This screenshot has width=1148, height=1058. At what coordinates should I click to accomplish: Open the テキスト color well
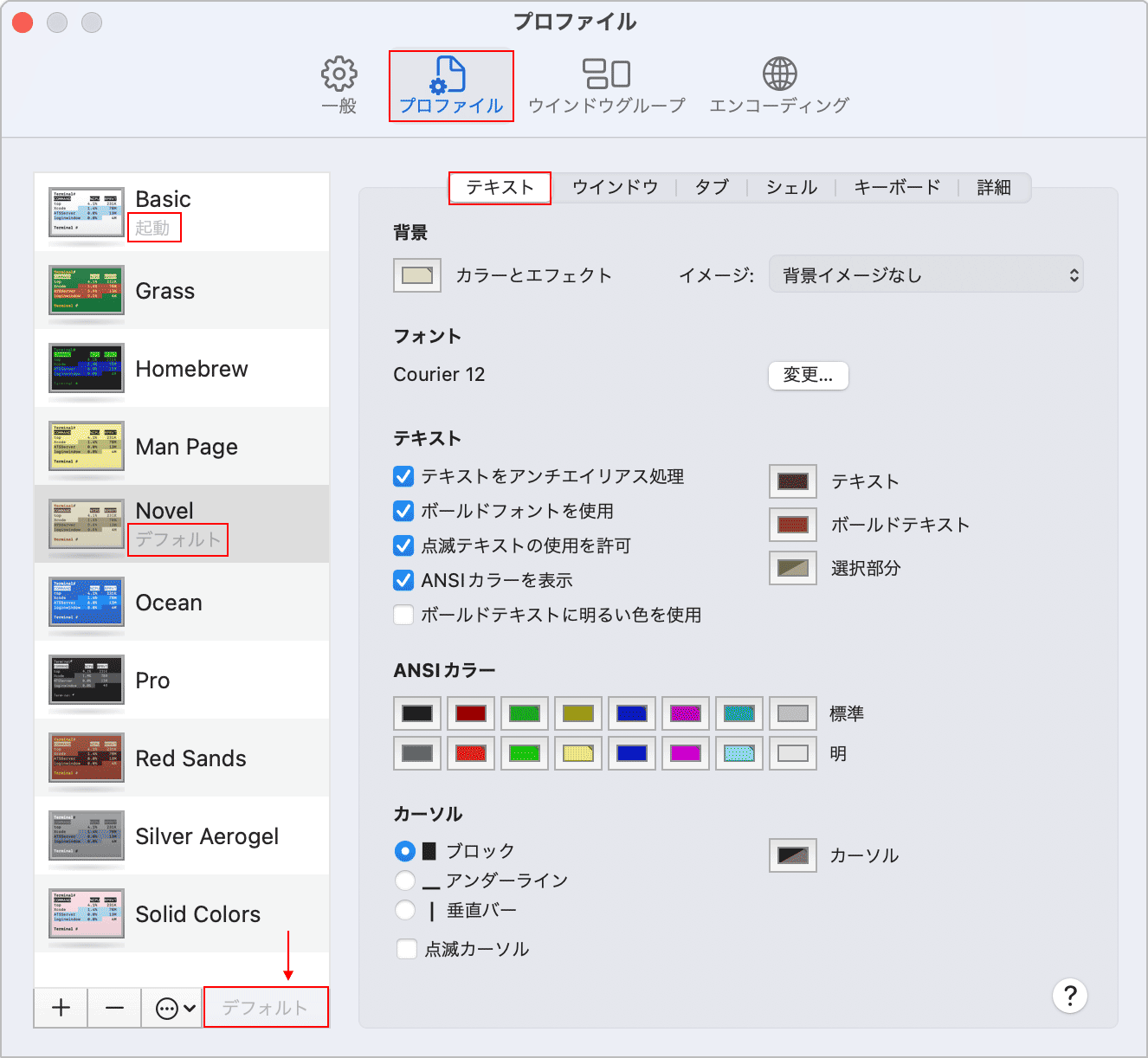click(x=793, y=481)
